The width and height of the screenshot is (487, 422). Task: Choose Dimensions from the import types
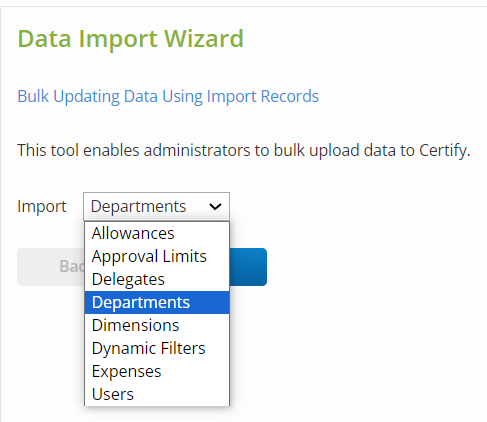point(157,325)
